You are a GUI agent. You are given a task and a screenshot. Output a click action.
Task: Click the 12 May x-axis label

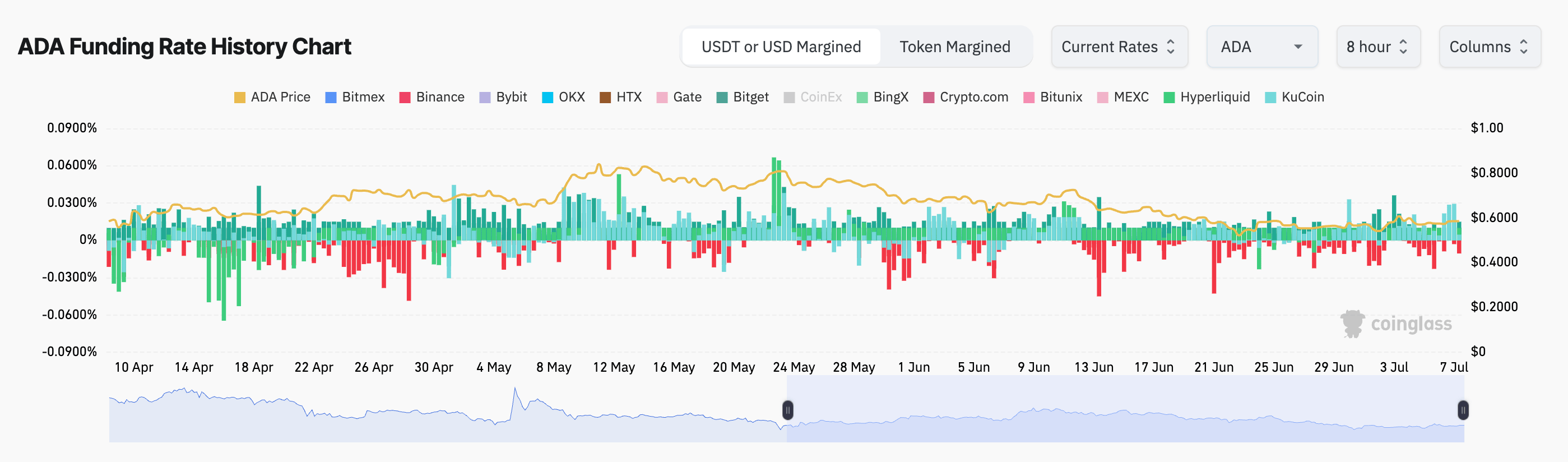tap(614, 367)
